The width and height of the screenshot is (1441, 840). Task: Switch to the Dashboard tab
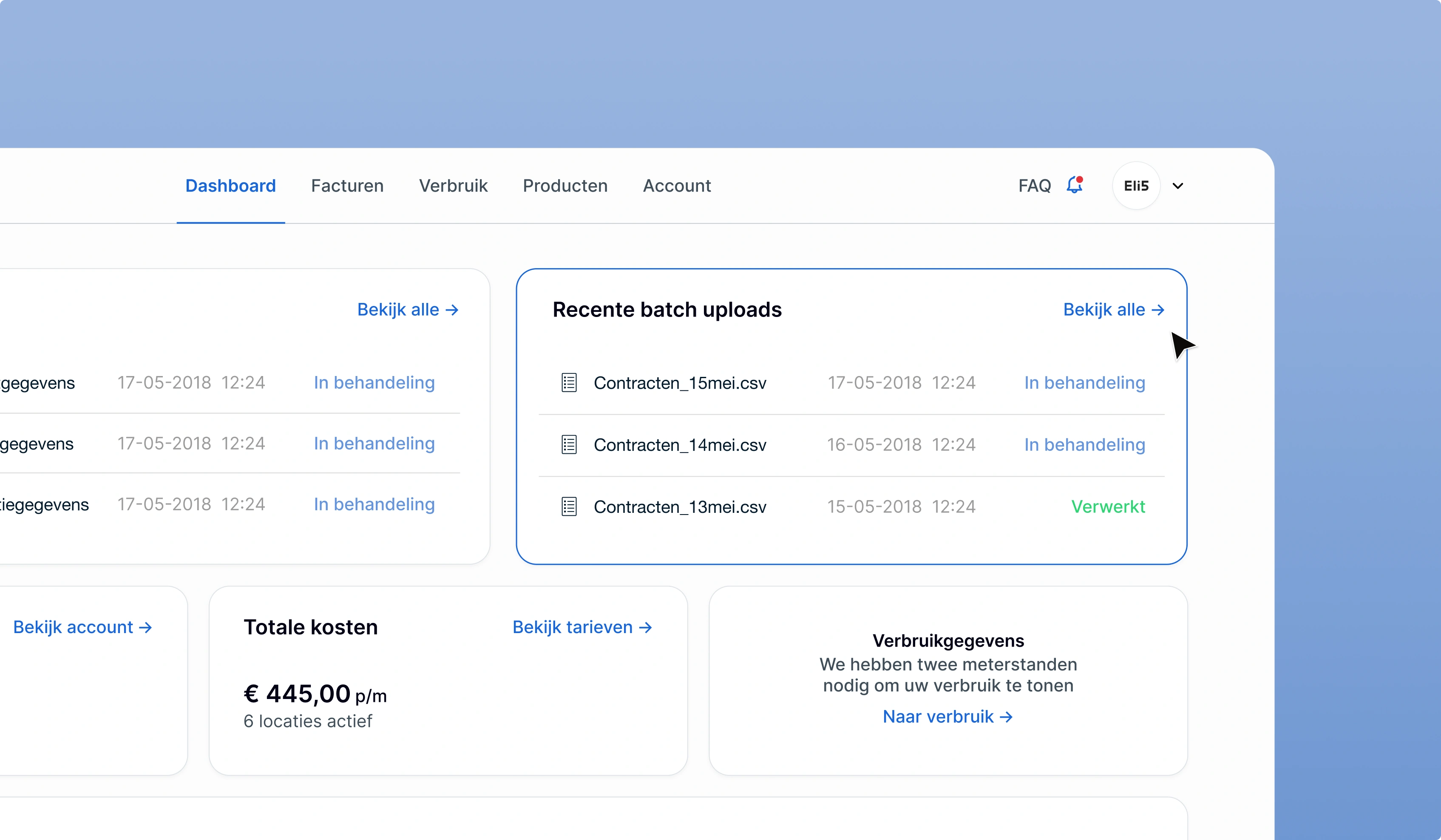[230, 186]
